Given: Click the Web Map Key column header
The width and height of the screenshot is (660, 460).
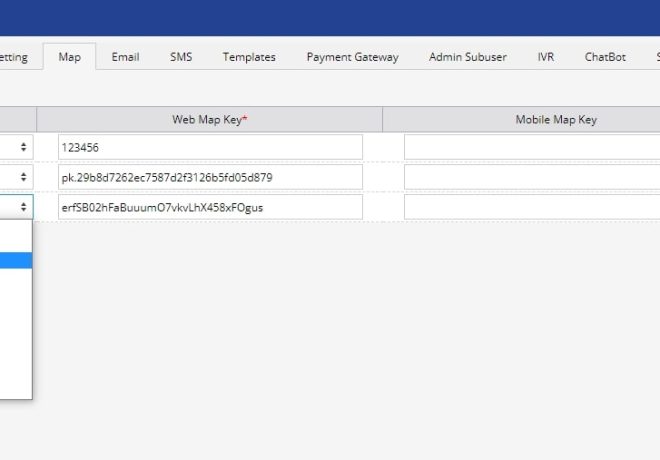Looking at the screenshot, I should (x=210, y=119).
